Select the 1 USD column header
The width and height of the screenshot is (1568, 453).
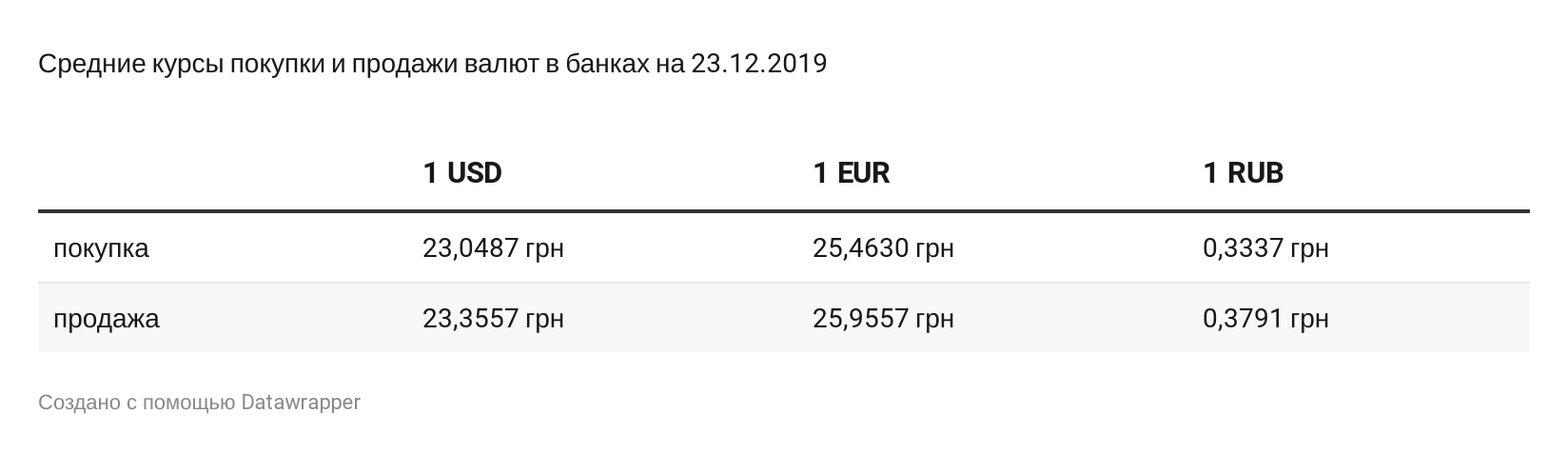click(x=461, y=172)
